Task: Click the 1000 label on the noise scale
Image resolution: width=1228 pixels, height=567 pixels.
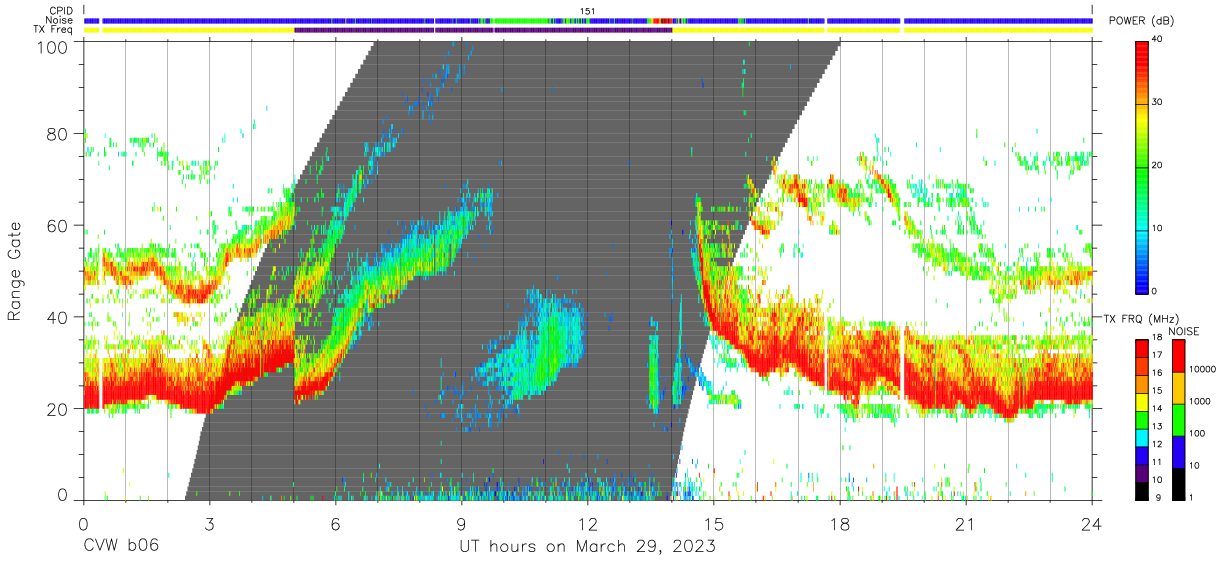Action: pyautogui.click(x=1201, y=402)
